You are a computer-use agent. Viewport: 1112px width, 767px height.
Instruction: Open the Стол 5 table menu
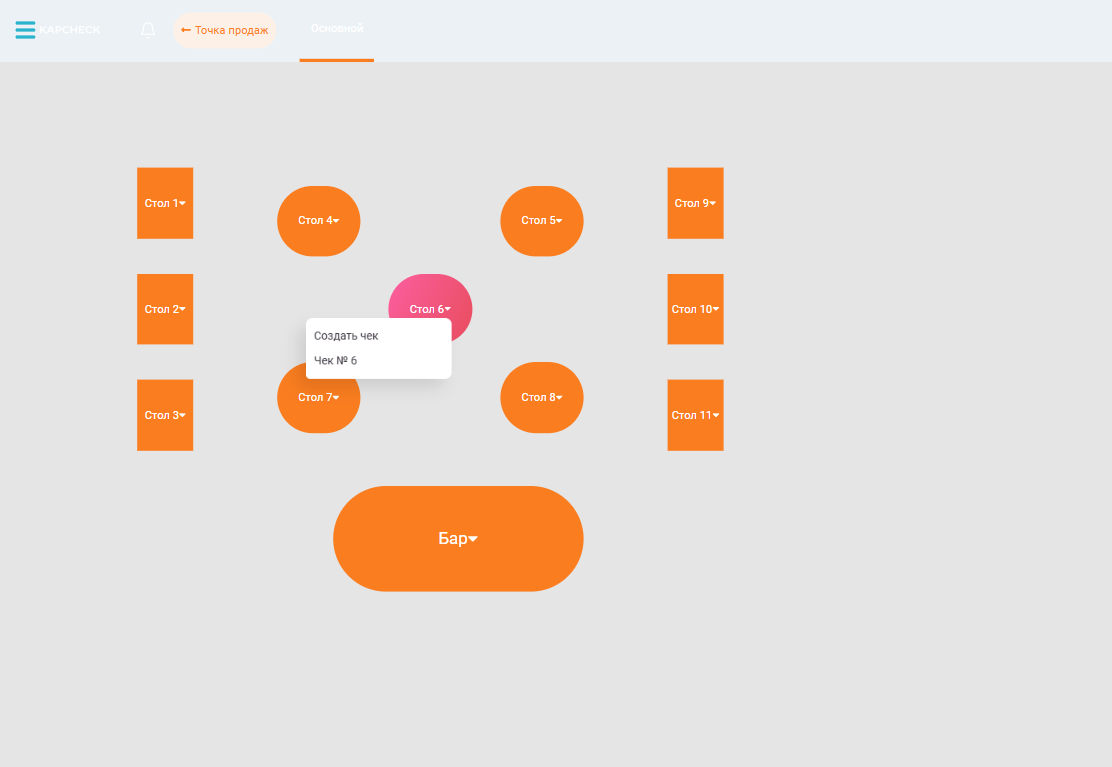pos(541,220)
